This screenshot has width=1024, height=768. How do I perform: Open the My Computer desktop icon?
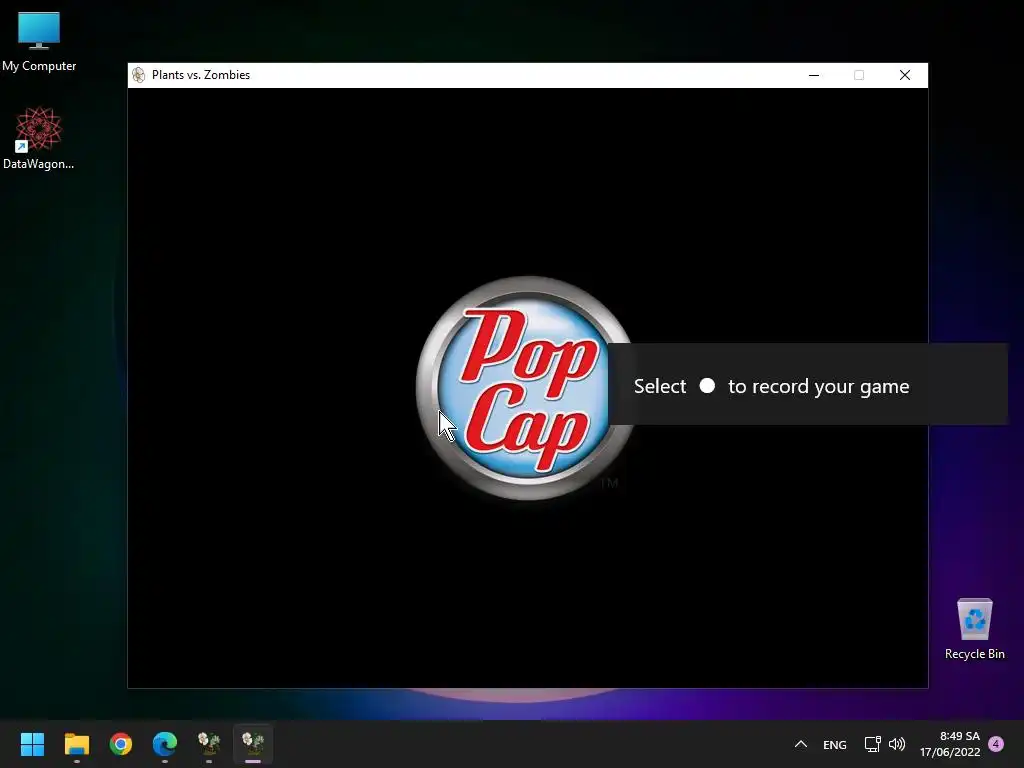tap(39, 41)
